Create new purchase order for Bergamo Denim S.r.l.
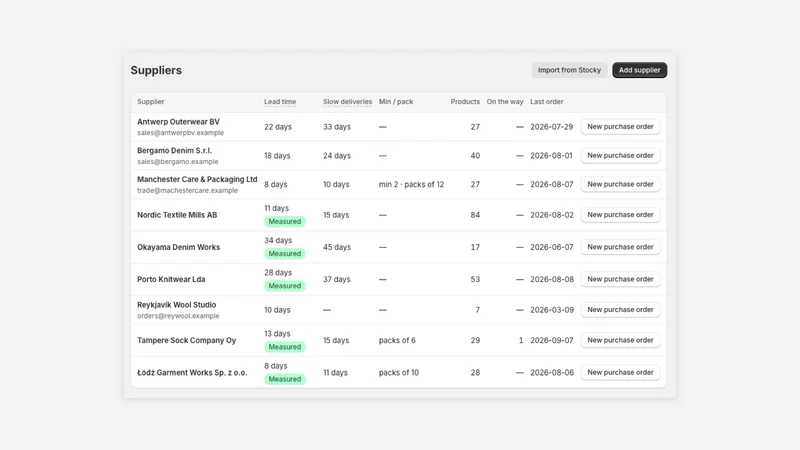This screenshot has height=450, width=800. (x=620, y=156)
